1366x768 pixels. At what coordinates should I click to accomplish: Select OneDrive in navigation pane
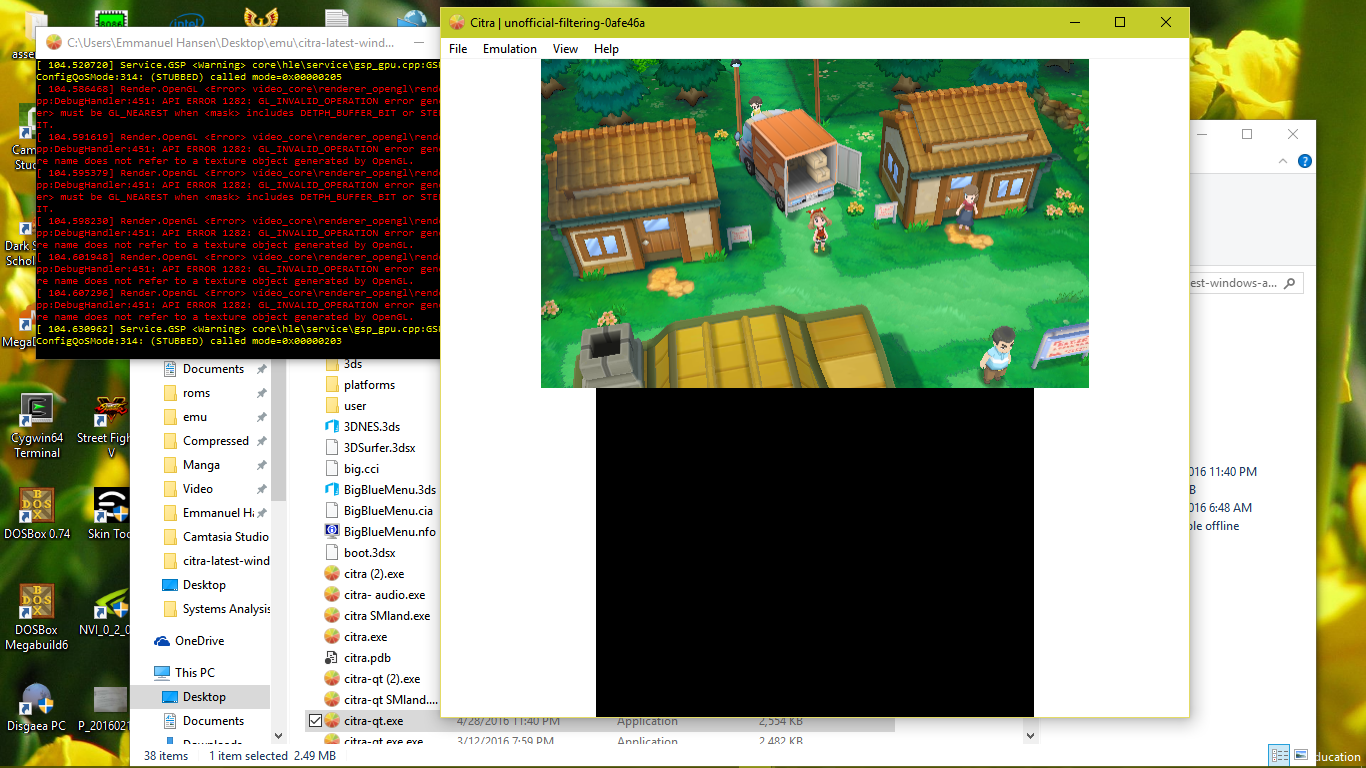point(189,641)
